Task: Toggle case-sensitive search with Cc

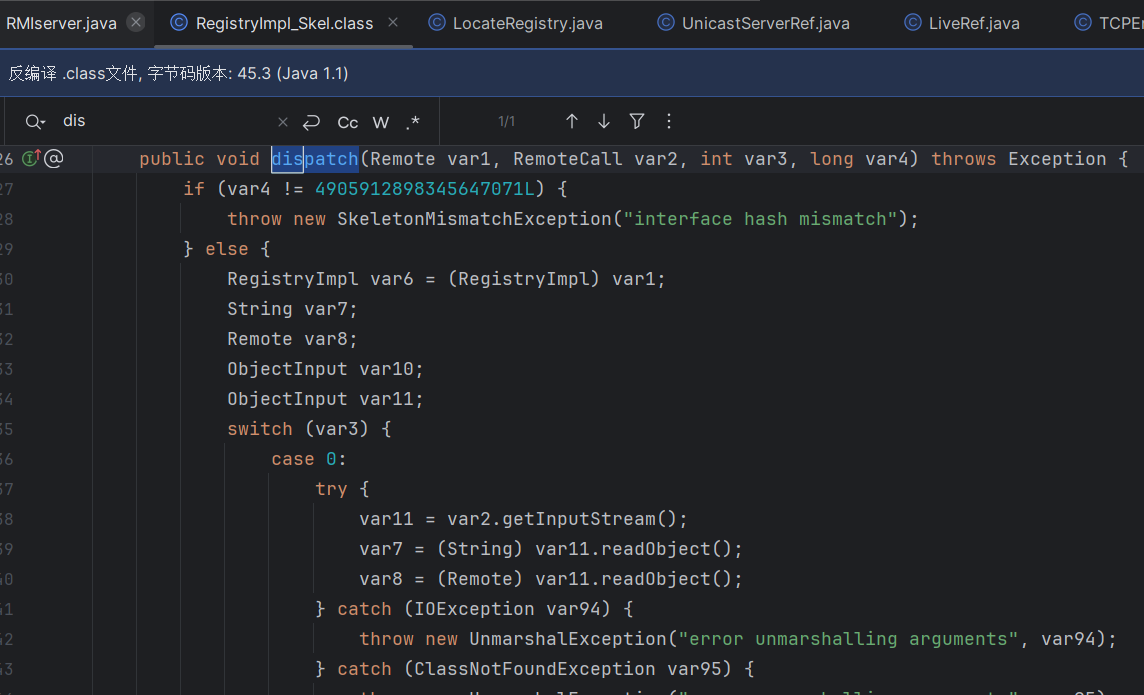Action: click(x=347, y=122)
